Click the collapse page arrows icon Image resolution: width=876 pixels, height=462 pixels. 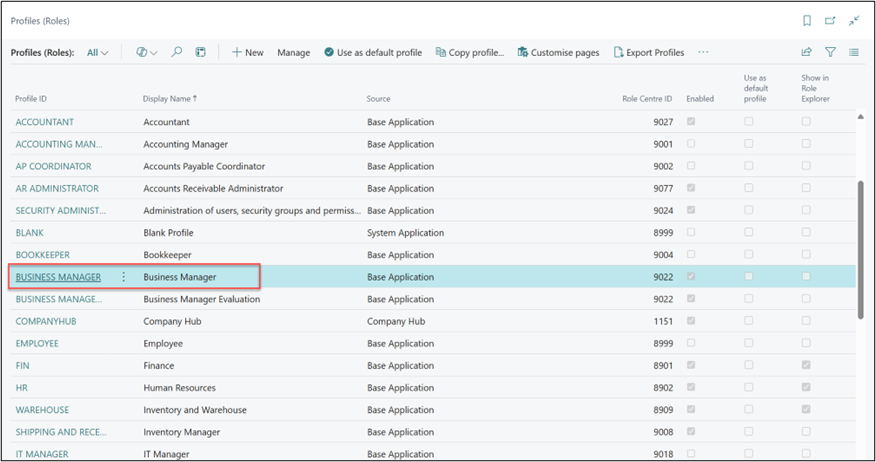coord(854,21)
